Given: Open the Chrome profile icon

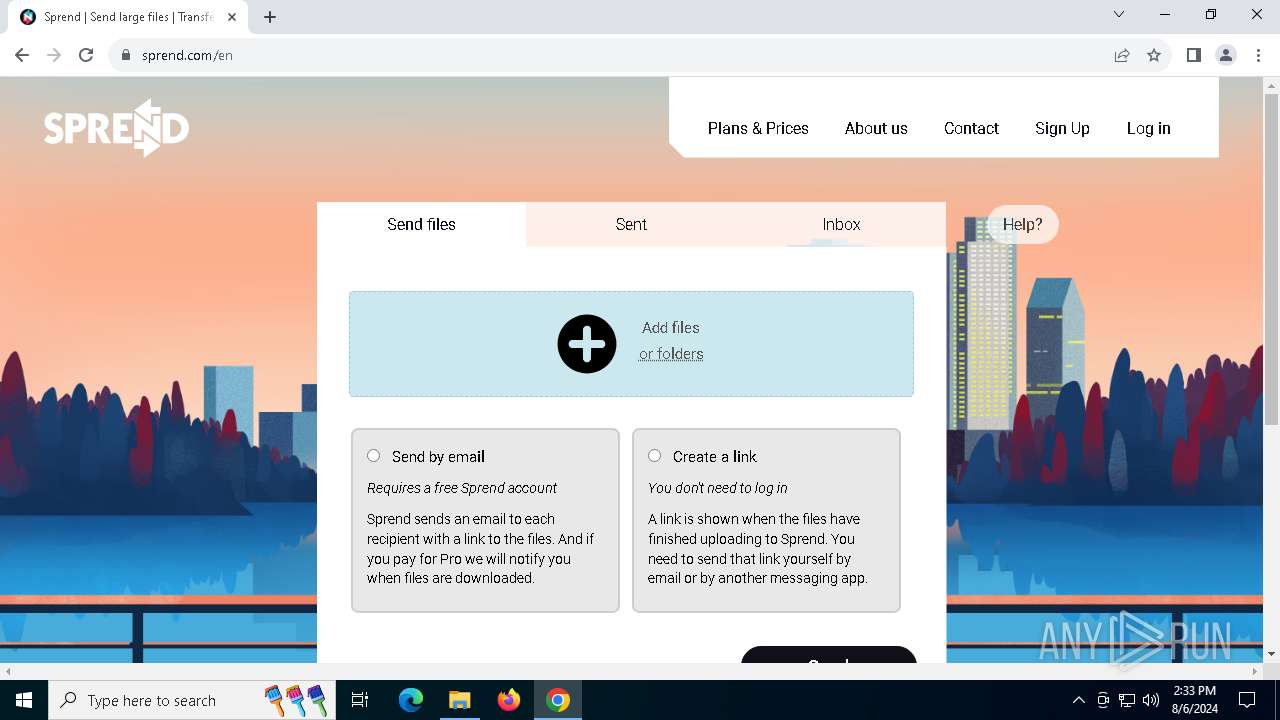Looking at the screenshot, I should 1226,55.
